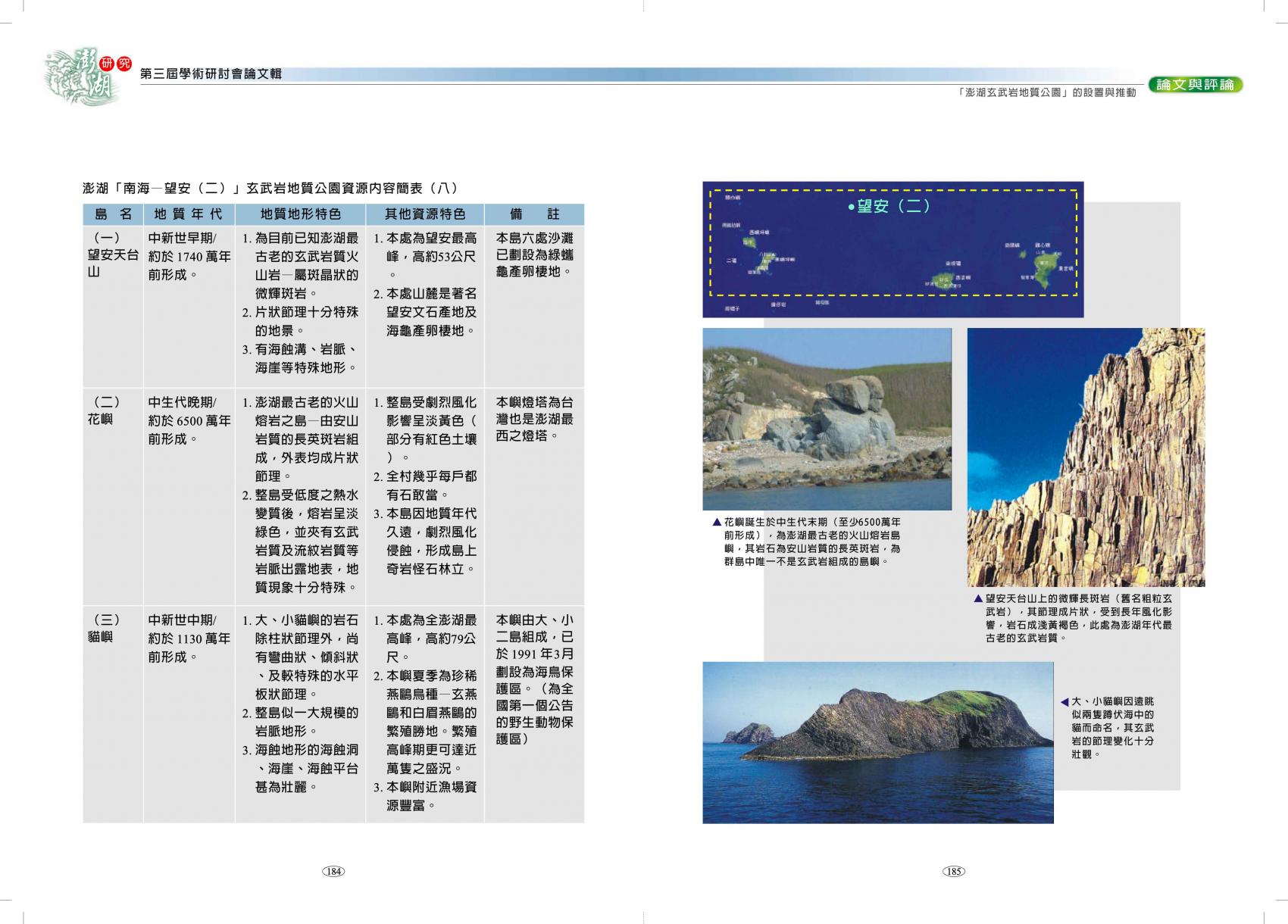Click the 島名 table column header
Screen dimensions: 1288x924
(x=113, y=214)
